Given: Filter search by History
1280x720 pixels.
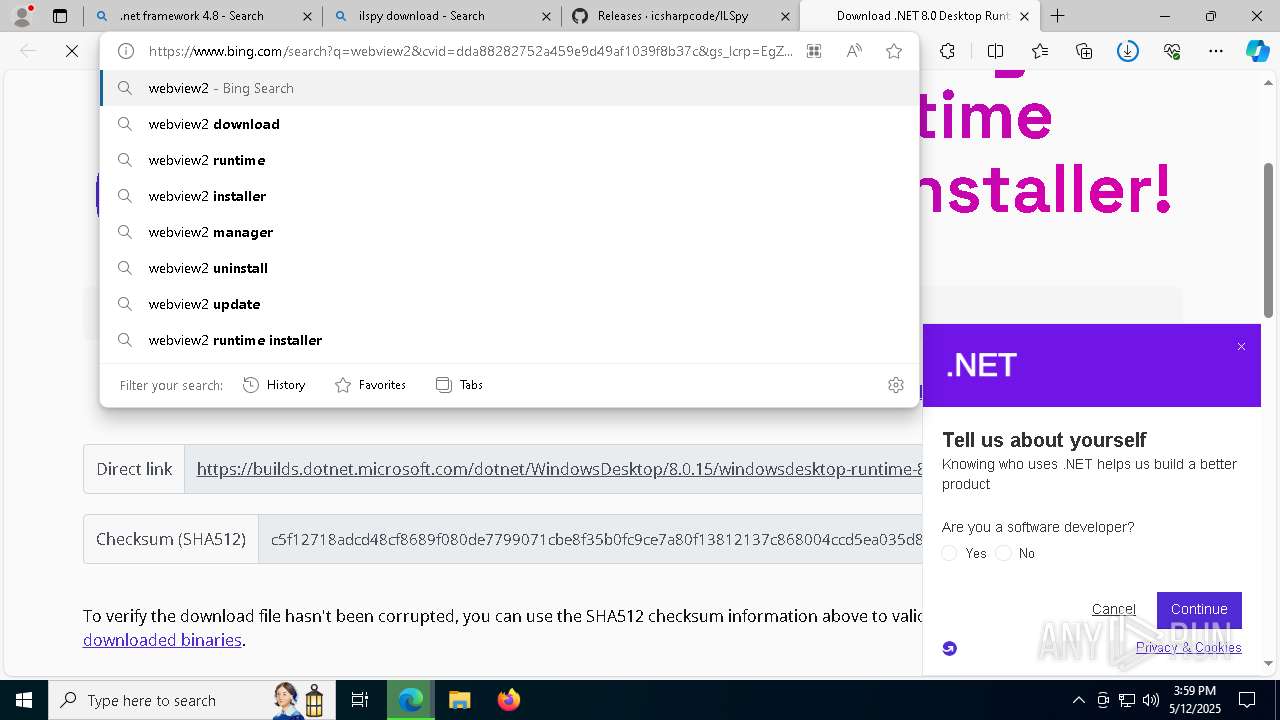Looking at the screenshot, I should coord(274,385).
